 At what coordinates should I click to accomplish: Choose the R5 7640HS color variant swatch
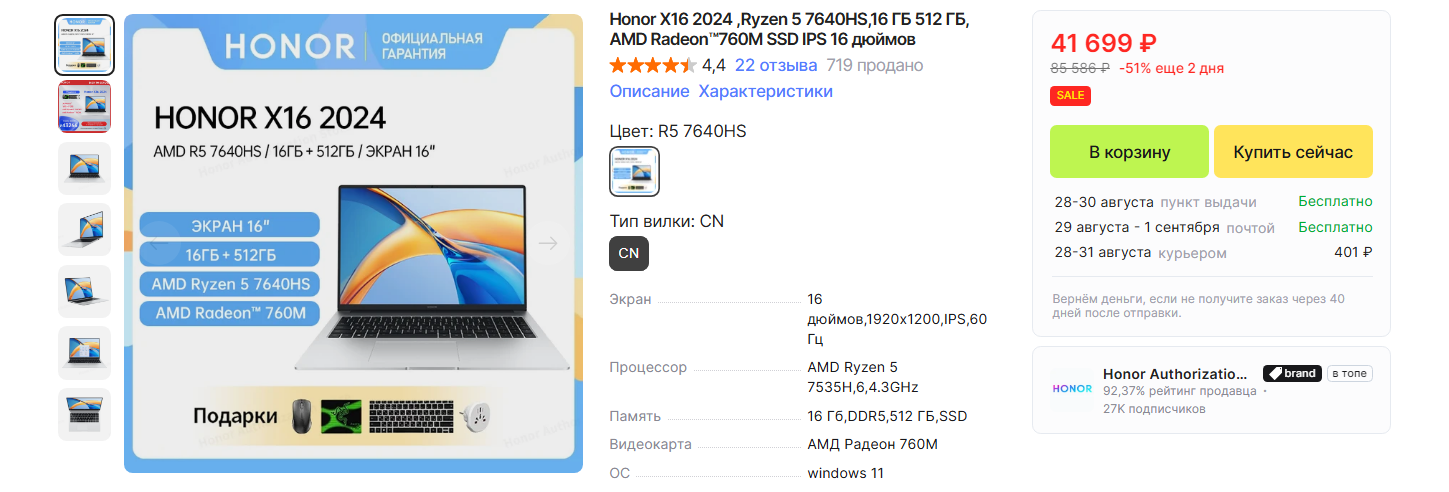click(635, 171)
